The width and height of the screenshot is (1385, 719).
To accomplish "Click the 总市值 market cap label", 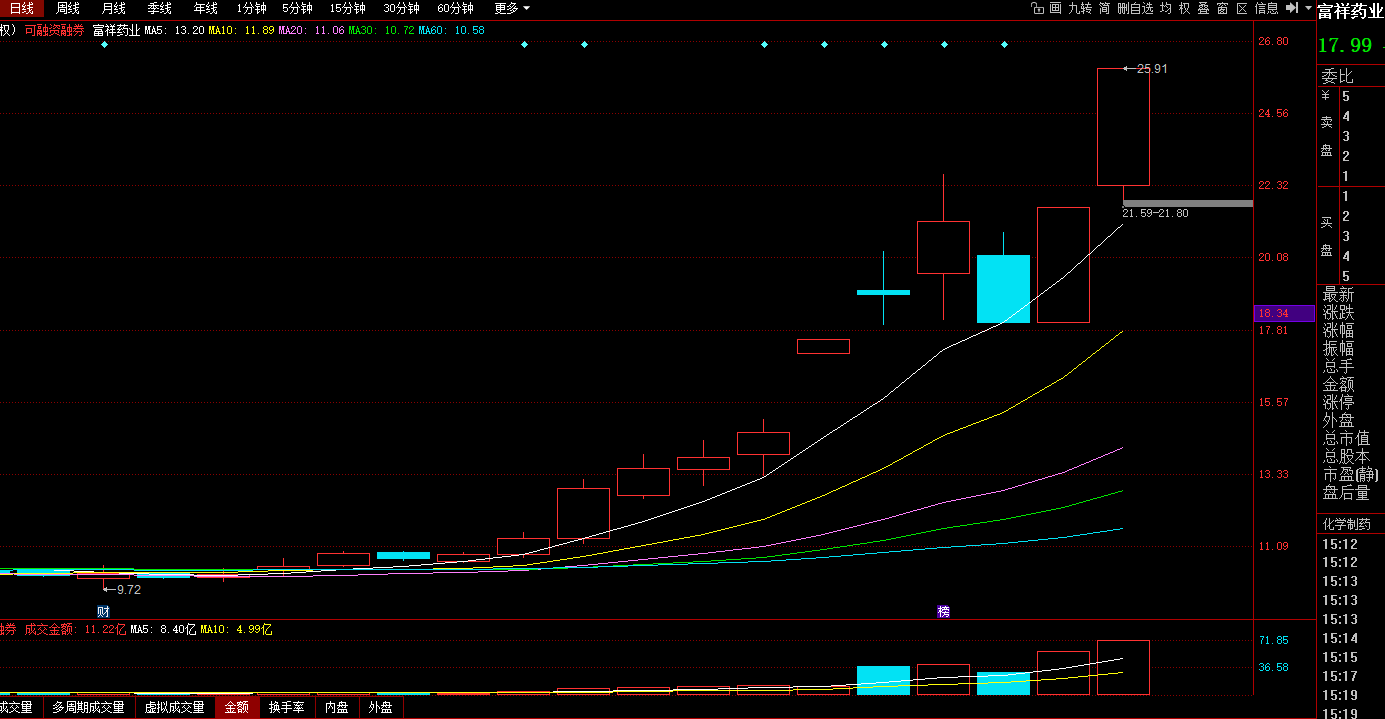I will point(1346,439).
